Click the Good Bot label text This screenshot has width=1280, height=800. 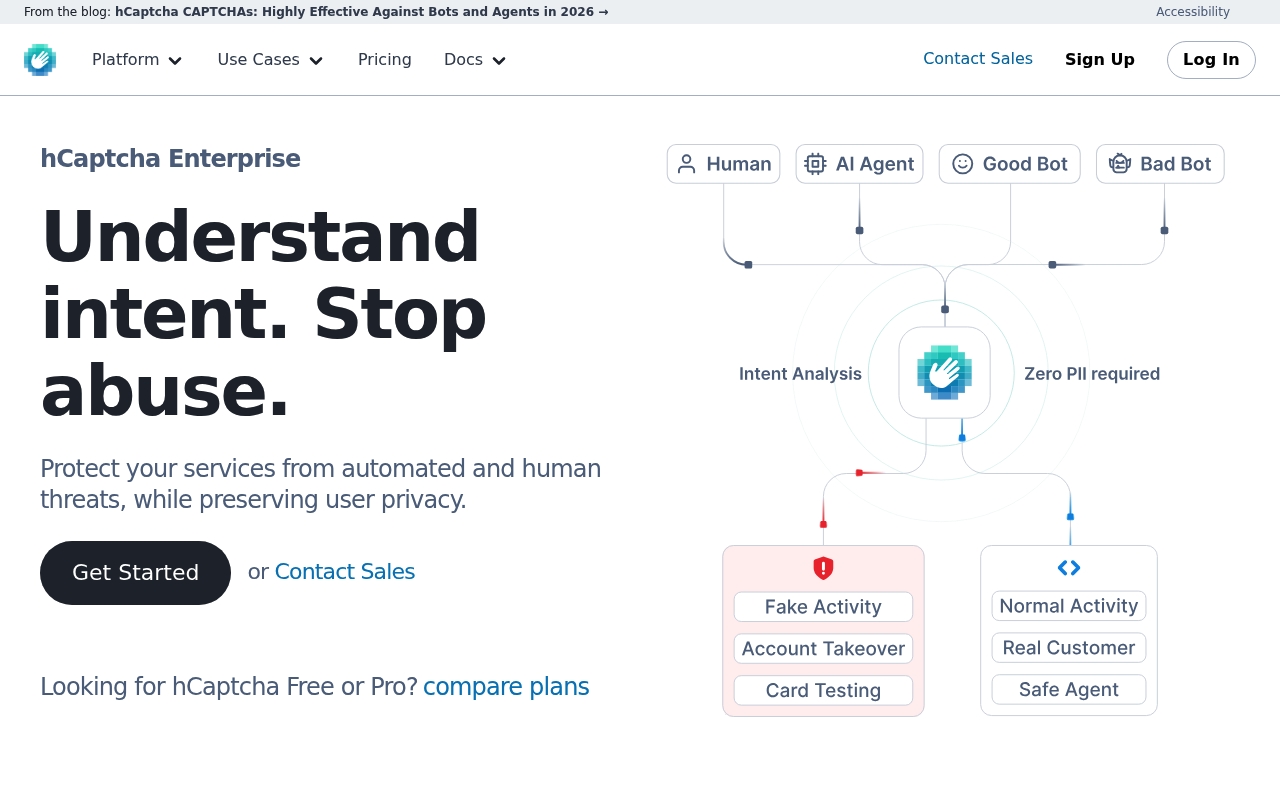point(1025,164)
